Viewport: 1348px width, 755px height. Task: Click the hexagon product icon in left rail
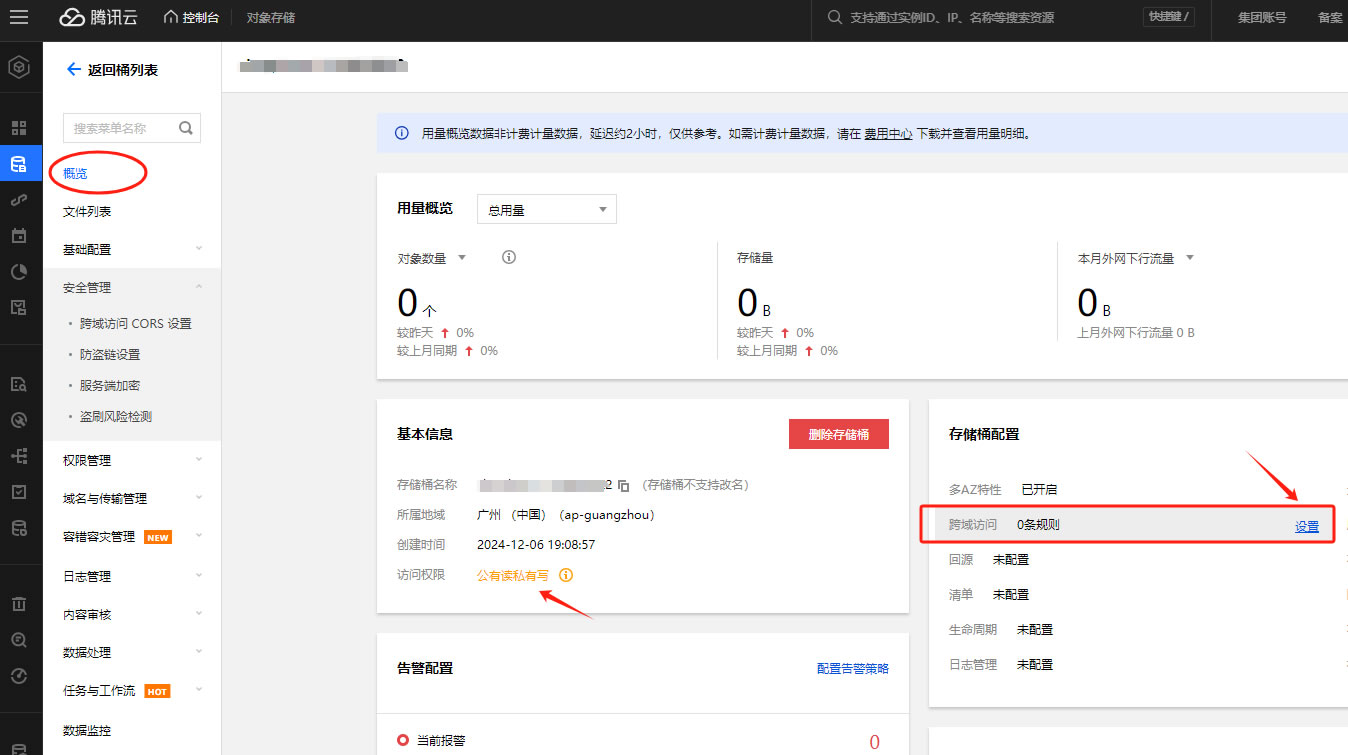pyautogui.click(x=19, y=68)
